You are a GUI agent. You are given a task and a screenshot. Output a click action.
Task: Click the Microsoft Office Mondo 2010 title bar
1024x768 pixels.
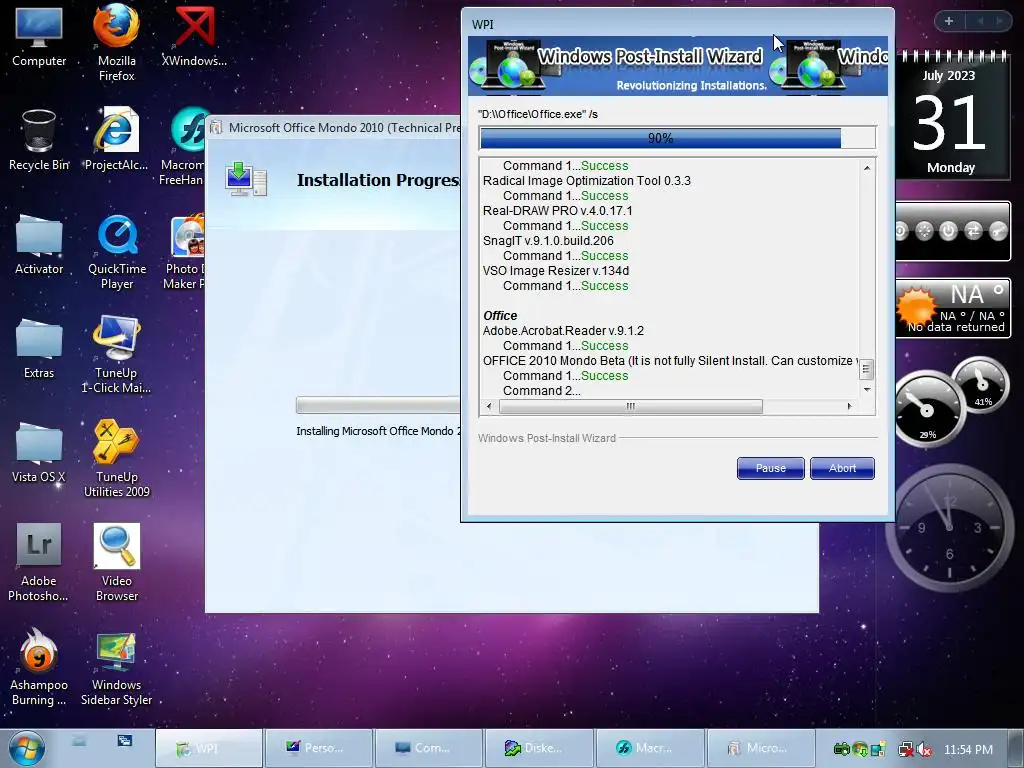(334, 128)
